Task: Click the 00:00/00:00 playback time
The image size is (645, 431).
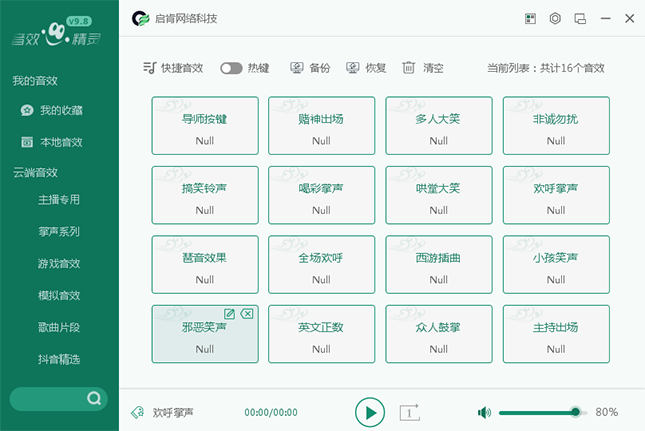Action: (x=271, y=412)
